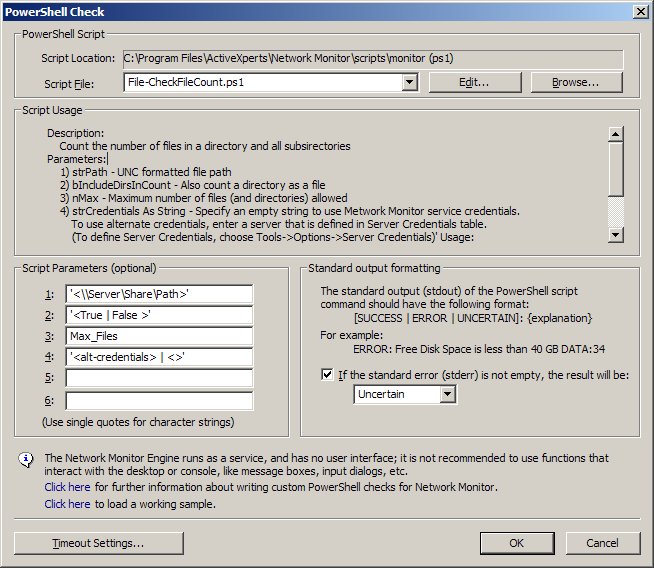Click the empty parameter 5 field
Viewport: 654px width, 568px height.
tap(159, 378)
